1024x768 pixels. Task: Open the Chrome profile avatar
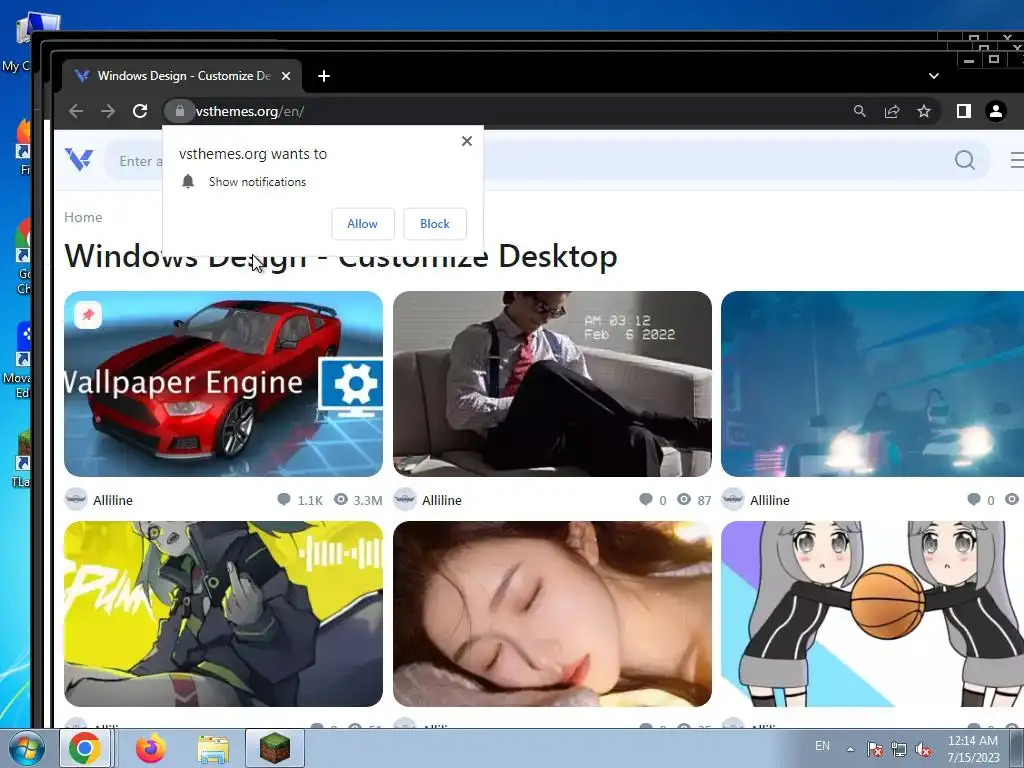pos(995,112)
